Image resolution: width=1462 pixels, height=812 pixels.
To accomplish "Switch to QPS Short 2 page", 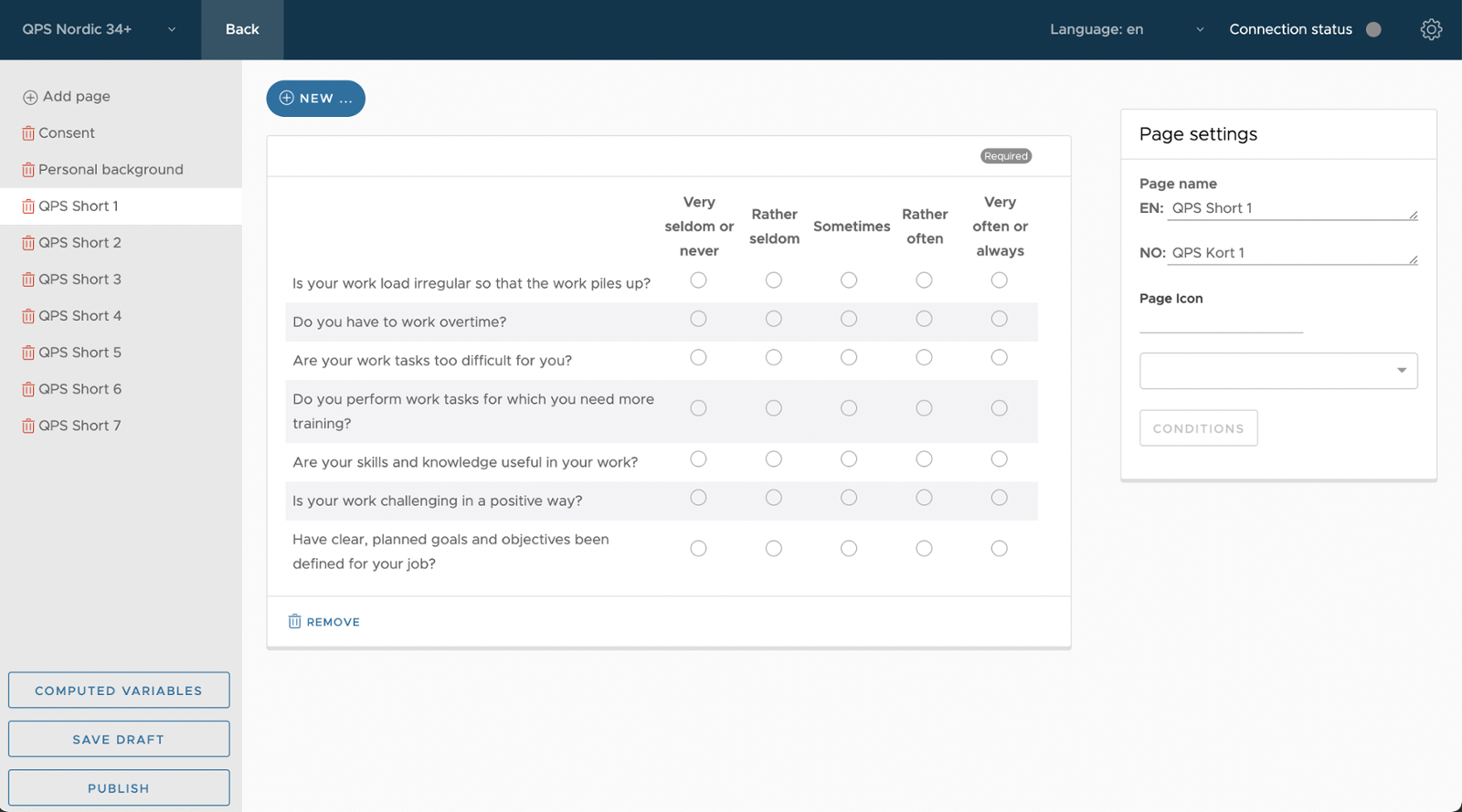I will pyautogui.click(x=79, y=243).
